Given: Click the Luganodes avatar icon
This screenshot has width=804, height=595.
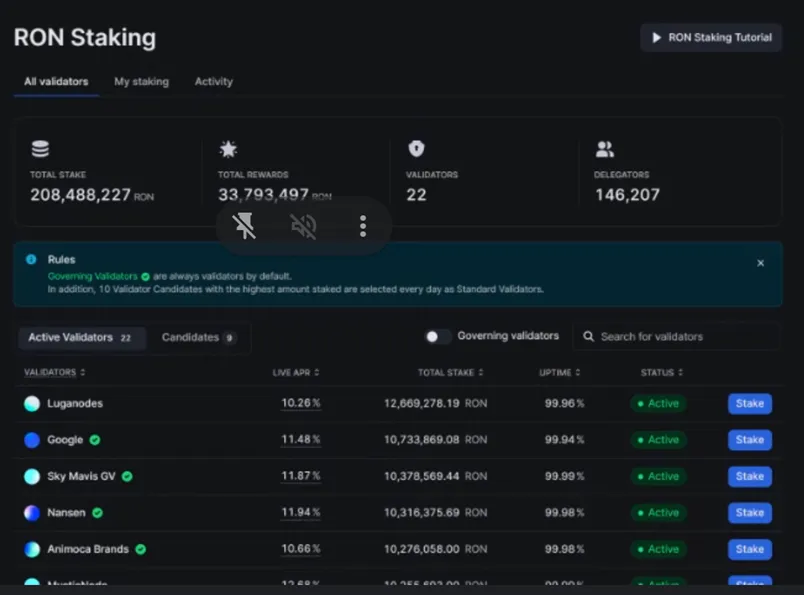Looking at the screenshot, I should click(x=32, y=404).
